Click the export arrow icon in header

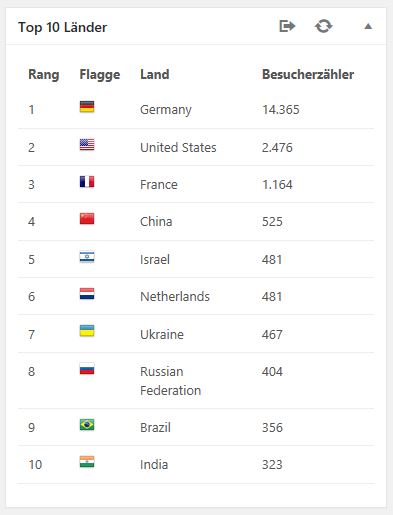pos(287,26)
